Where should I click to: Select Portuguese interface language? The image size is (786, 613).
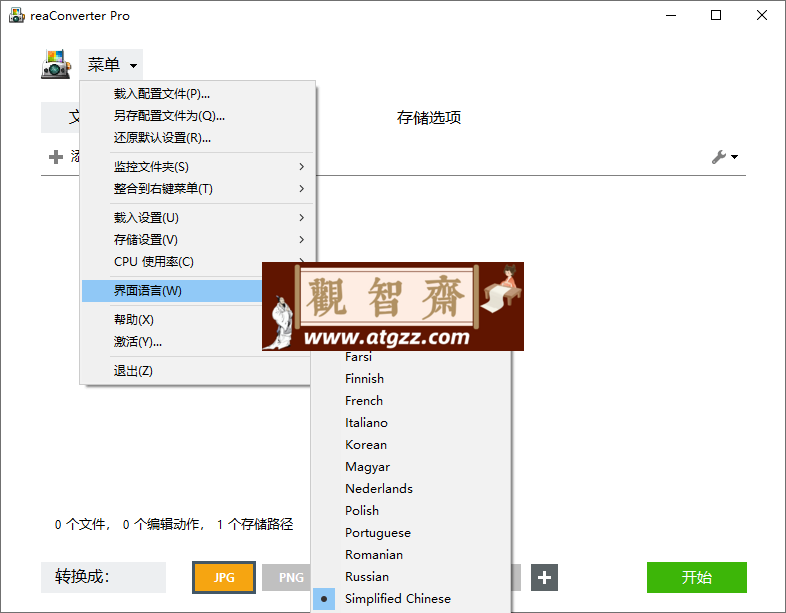[x=411, y=533]
